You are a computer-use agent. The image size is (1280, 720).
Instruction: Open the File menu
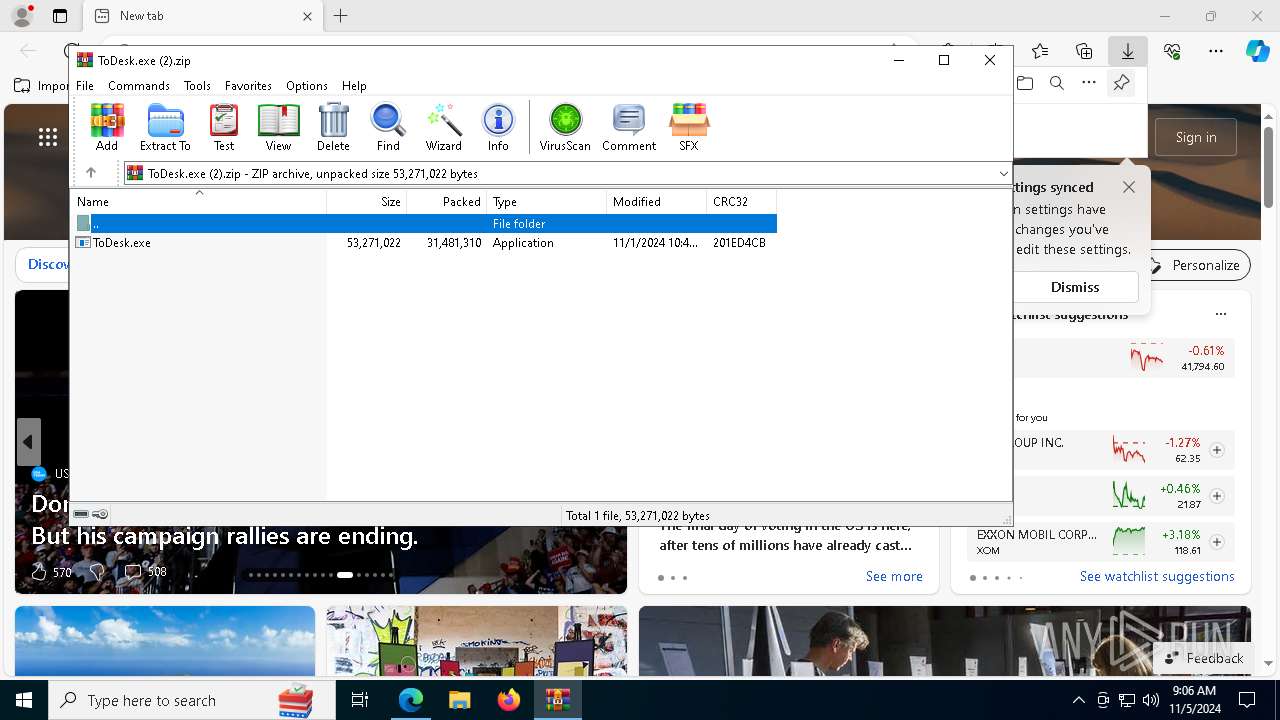click(x=85, y=86)
